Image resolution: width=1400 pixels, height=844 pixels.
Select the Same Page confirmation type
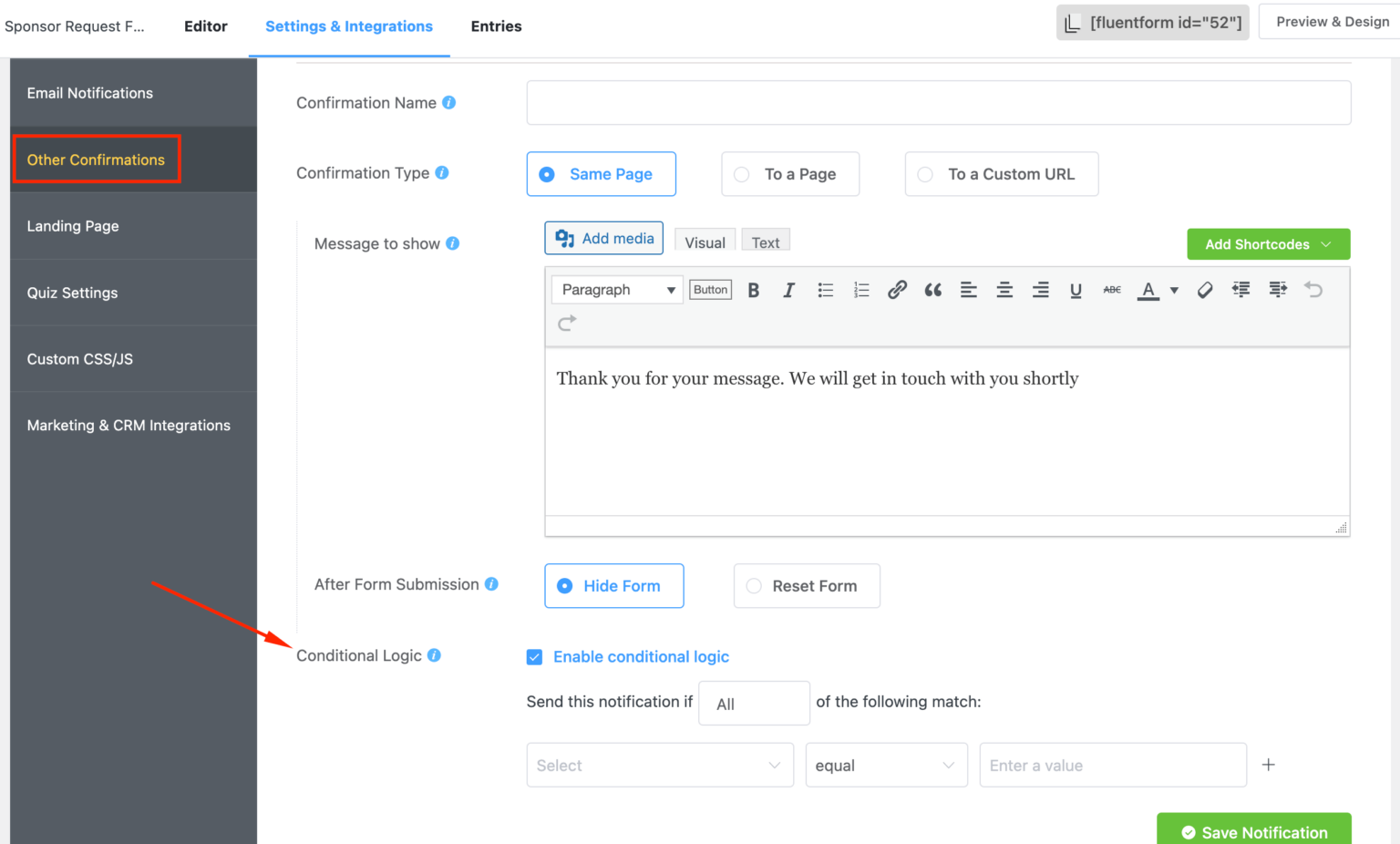tap(601, 173)
